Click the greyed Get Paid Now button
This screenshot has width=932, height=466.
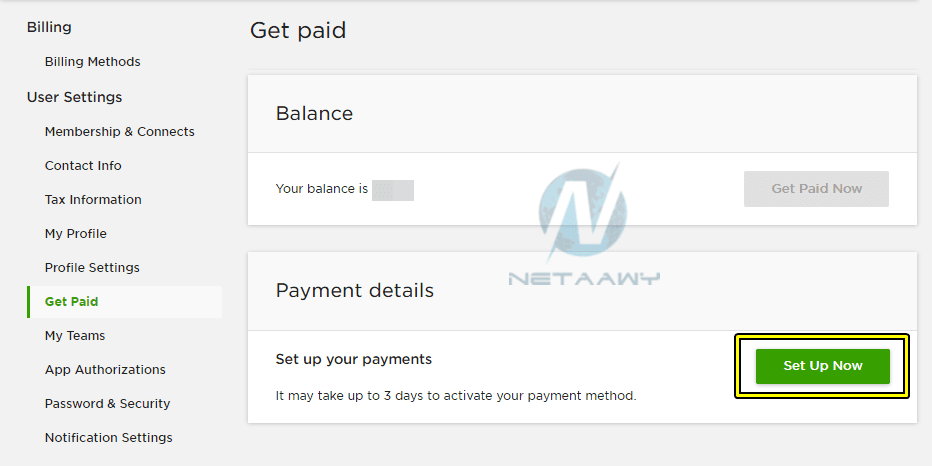pos(816,189)
